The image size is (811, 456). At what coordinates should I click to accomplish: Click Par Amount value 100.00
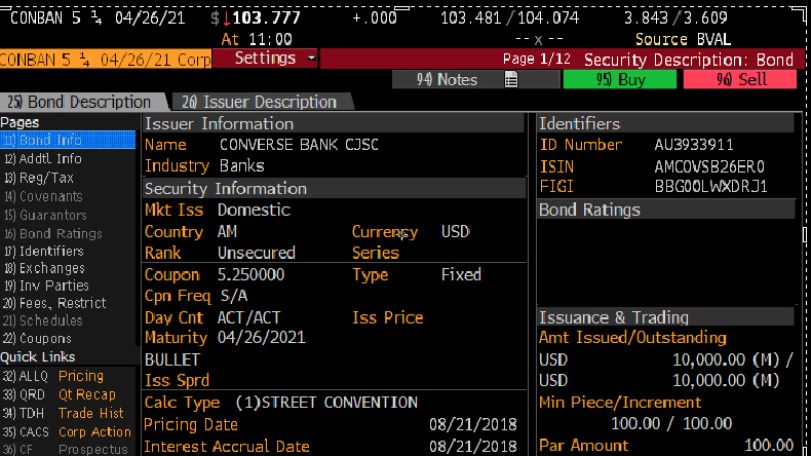click(x=769, y=445)
